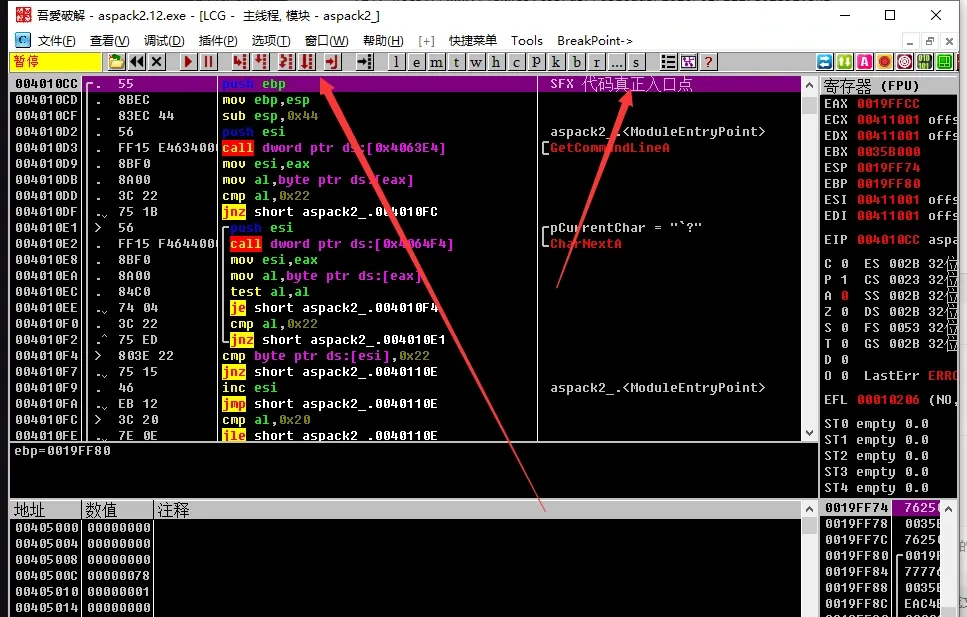Open the Tools menu
967x617 pixels.
[527, 41]
